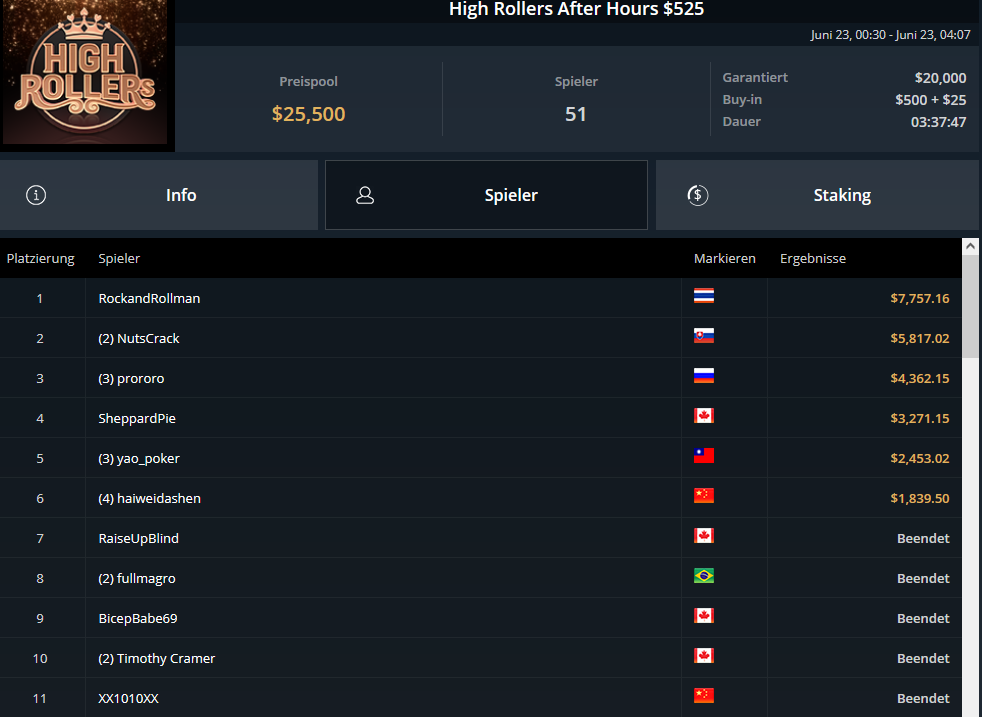Select the Spieler tab
This screenshot has width=982, height=717.
(x=486, y=195)
